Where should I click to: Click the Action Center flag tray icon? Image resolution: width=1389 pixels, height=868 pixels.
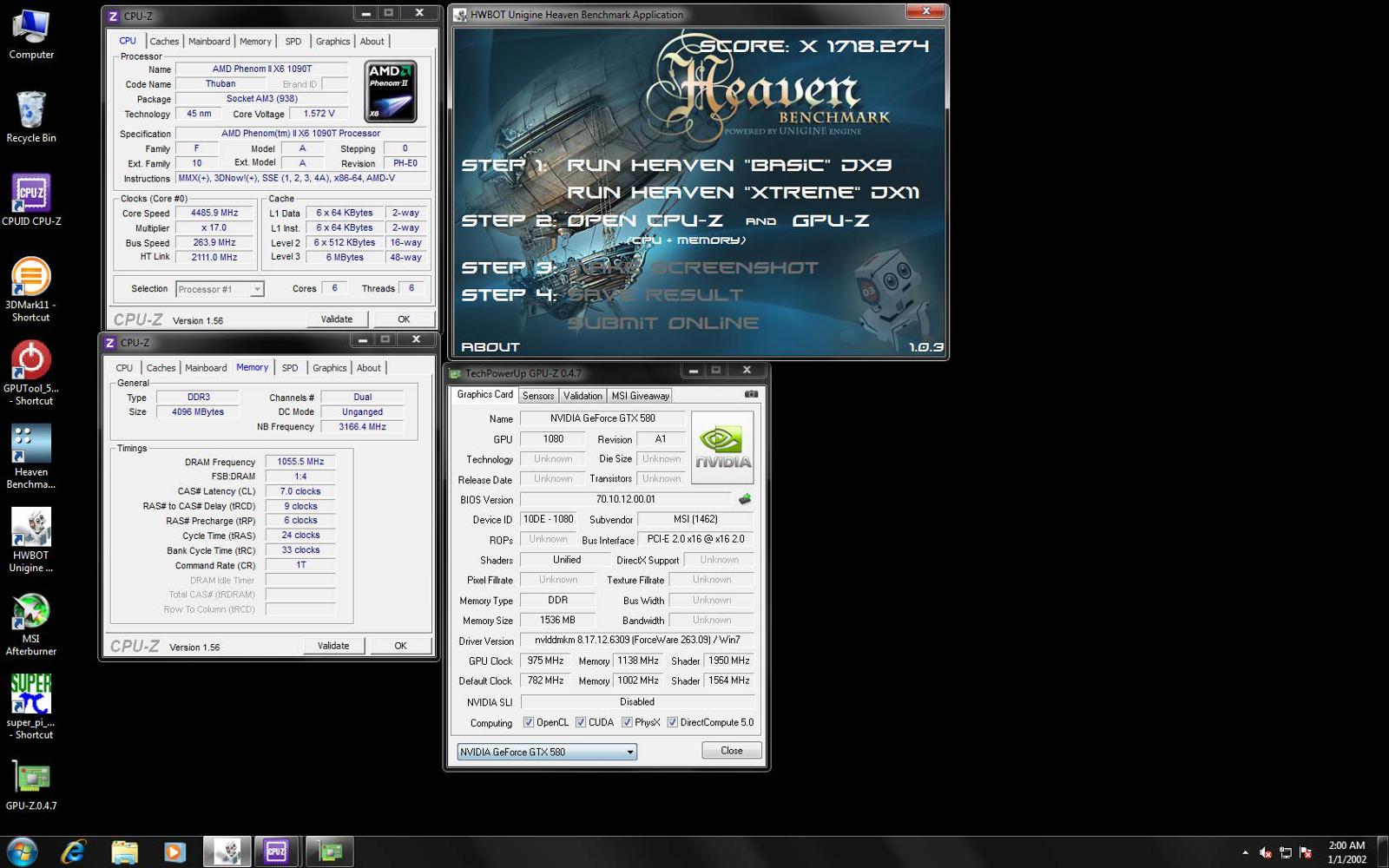[1306, 852]
